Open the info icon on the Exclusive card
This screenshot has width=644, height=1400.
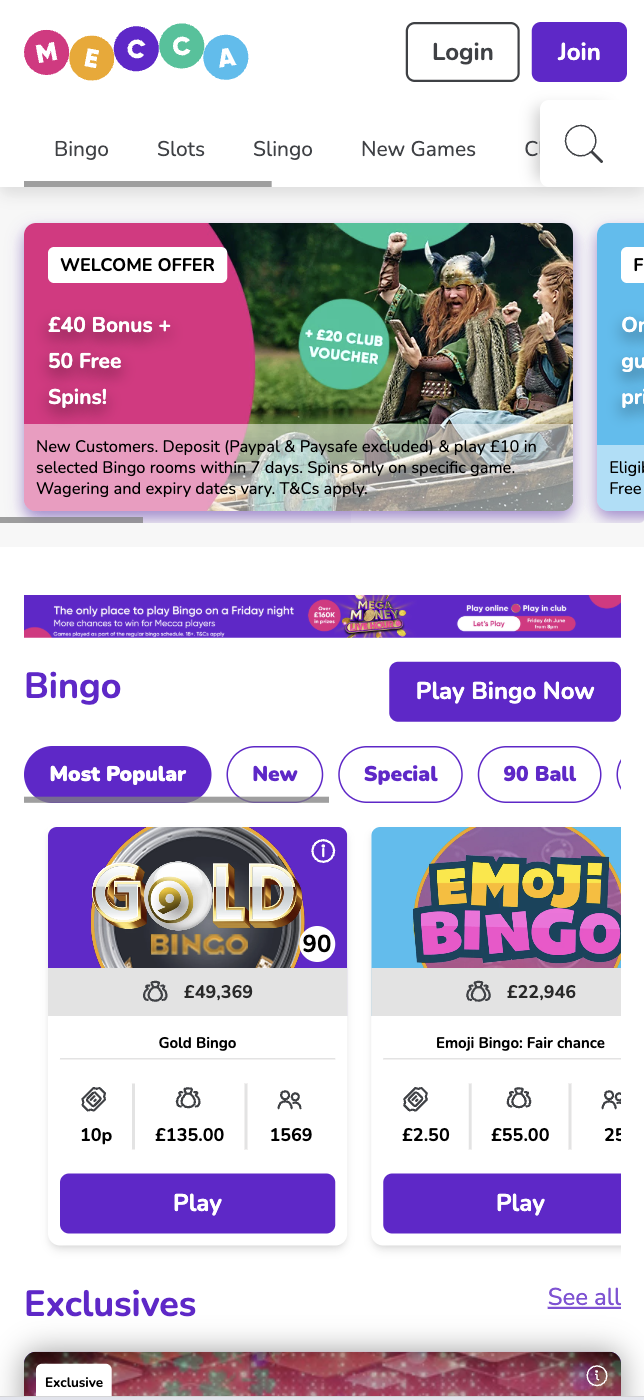point(597,1375)
